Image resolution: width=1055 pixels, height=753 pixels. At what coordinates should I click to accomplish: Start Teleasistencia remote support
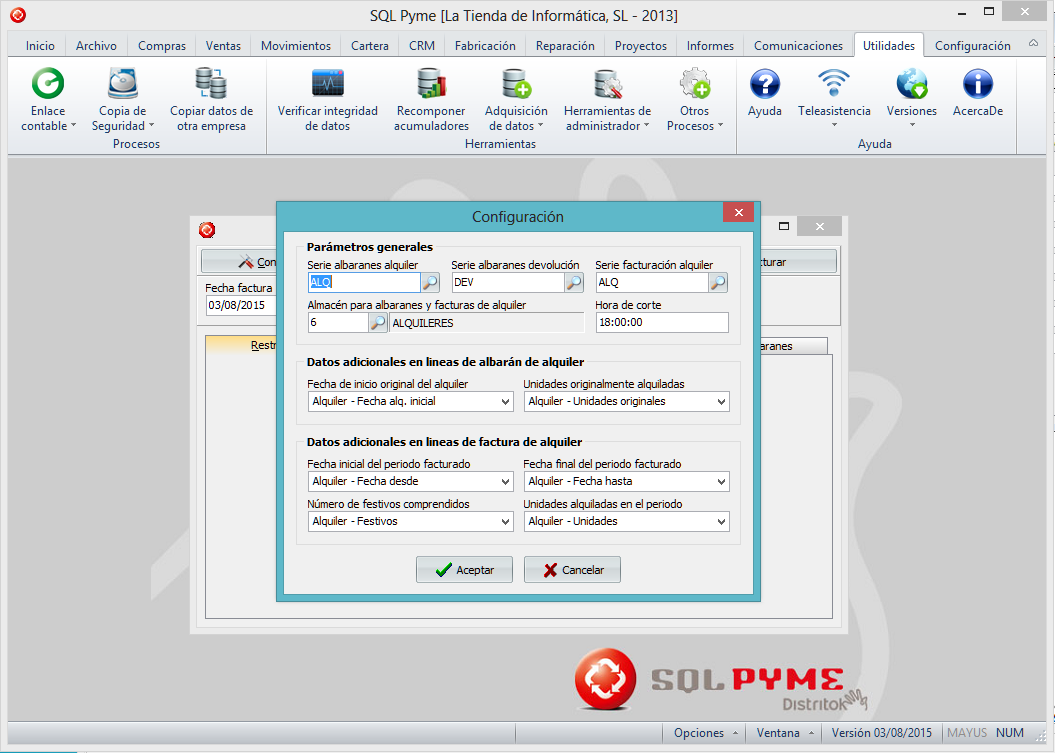tap(834, 84)
